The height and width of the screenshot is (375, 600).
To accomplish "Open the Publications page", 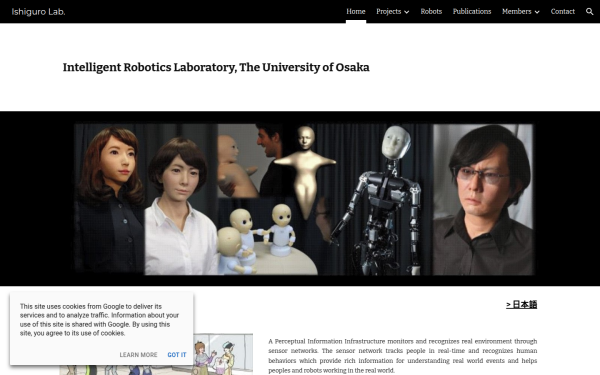I will 472,11.
